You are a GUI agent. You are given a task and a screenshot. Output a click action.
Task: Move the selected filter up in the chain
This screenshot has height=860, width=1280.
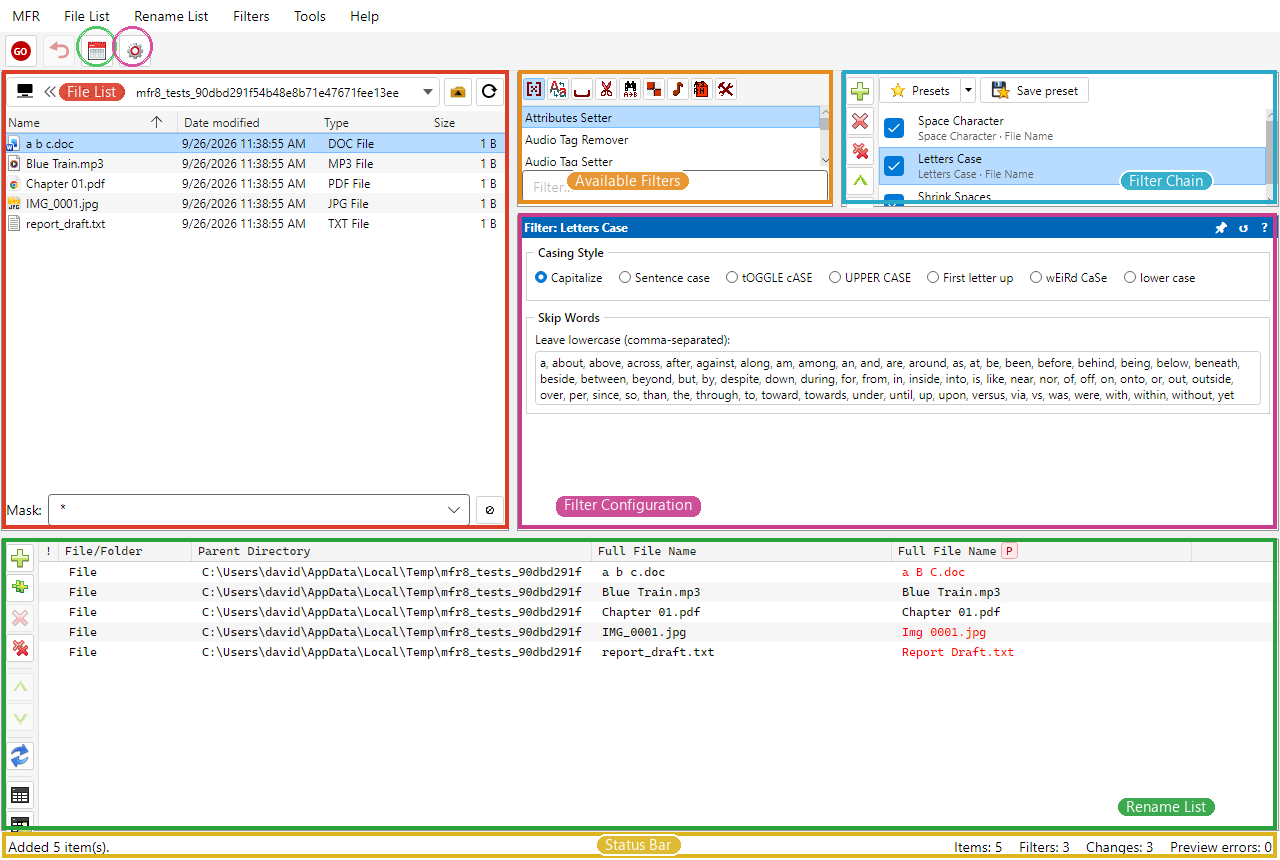click(860, 181)
